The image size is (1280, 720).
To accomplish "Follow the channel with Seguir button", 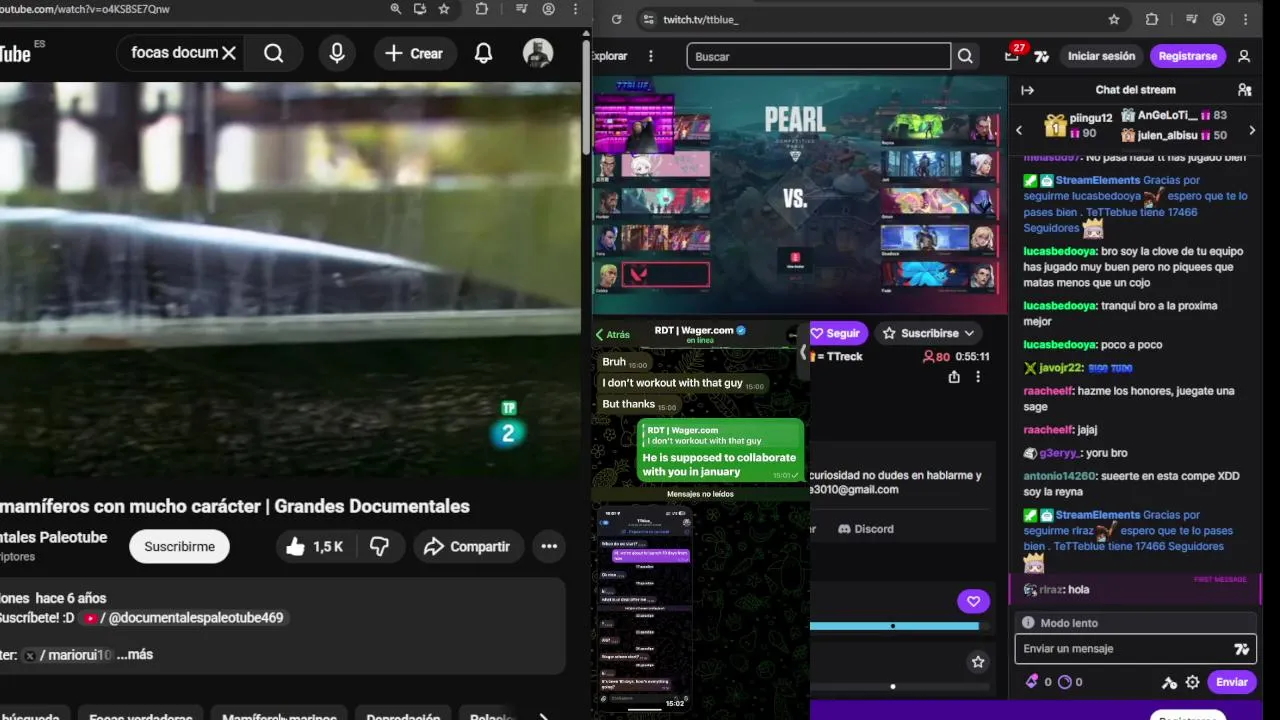I will pyautogui.click(x=836, y=333).
